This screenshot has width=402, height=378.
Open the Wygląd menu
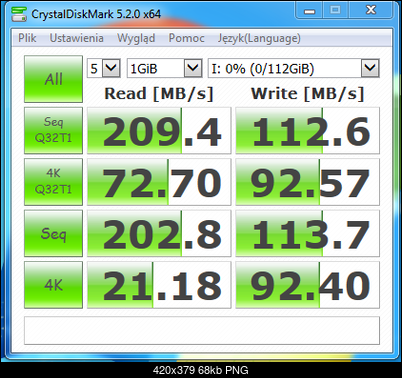pyautogui.click(x=136, y=38)
